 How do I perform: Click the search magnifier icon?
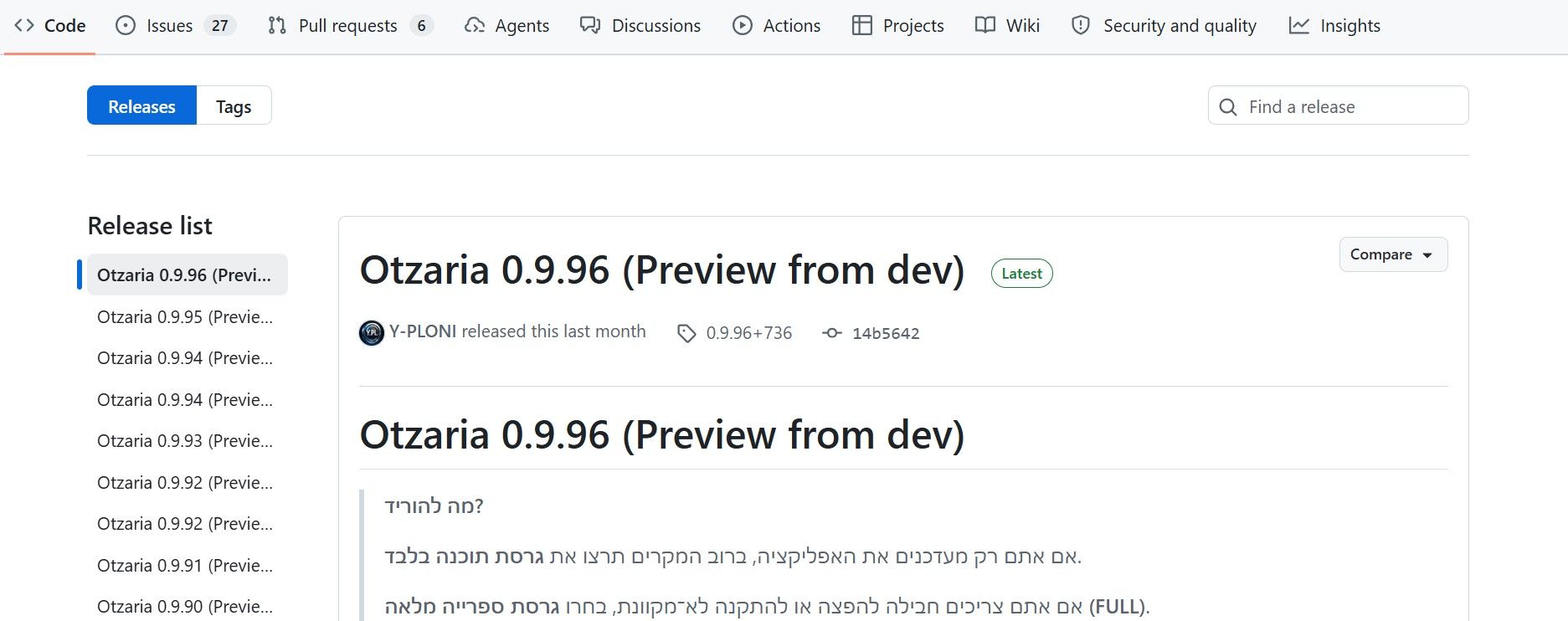1228,107
